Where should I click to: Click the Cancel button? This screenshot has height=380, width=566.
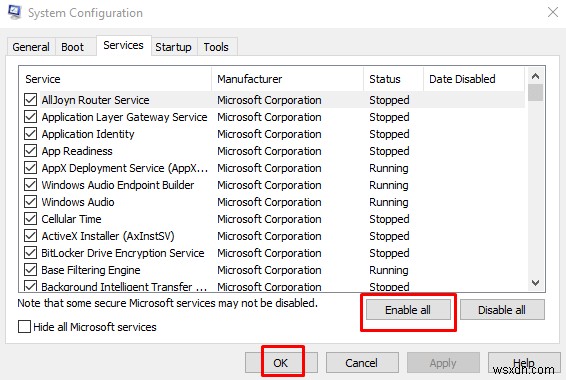(x=362, y=362)
